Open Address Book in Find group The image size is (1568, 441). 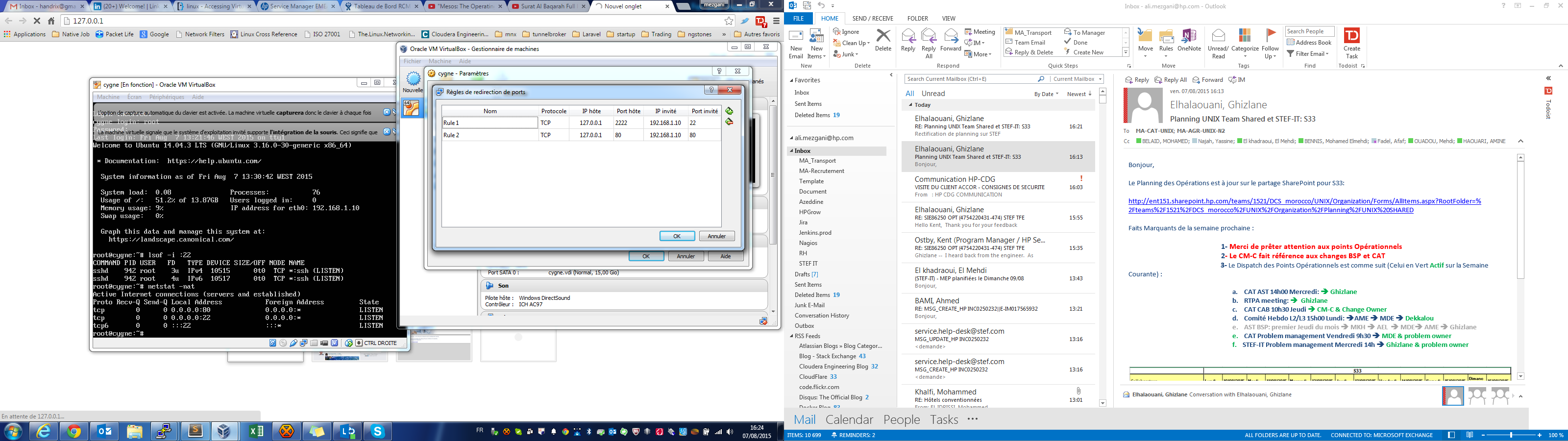tap(1309, 43)
